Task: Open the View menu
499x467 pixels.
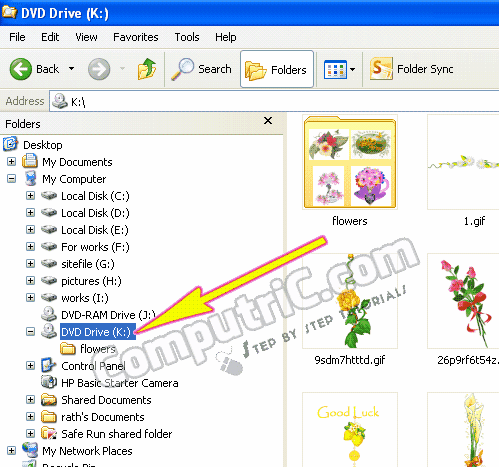Action: click(86, 37)
